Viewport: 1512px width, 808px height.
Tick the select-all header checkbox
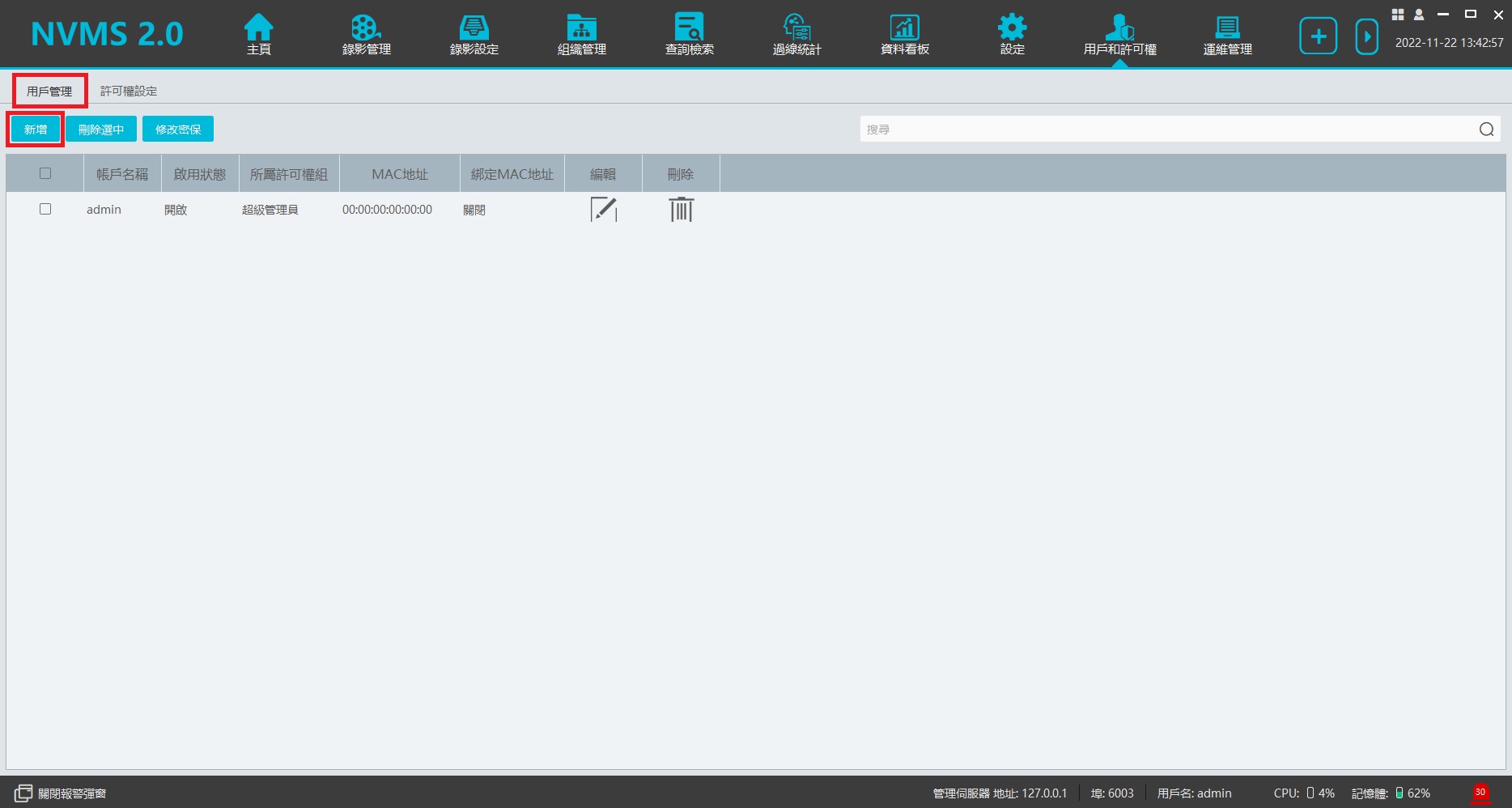pos(45,173)
